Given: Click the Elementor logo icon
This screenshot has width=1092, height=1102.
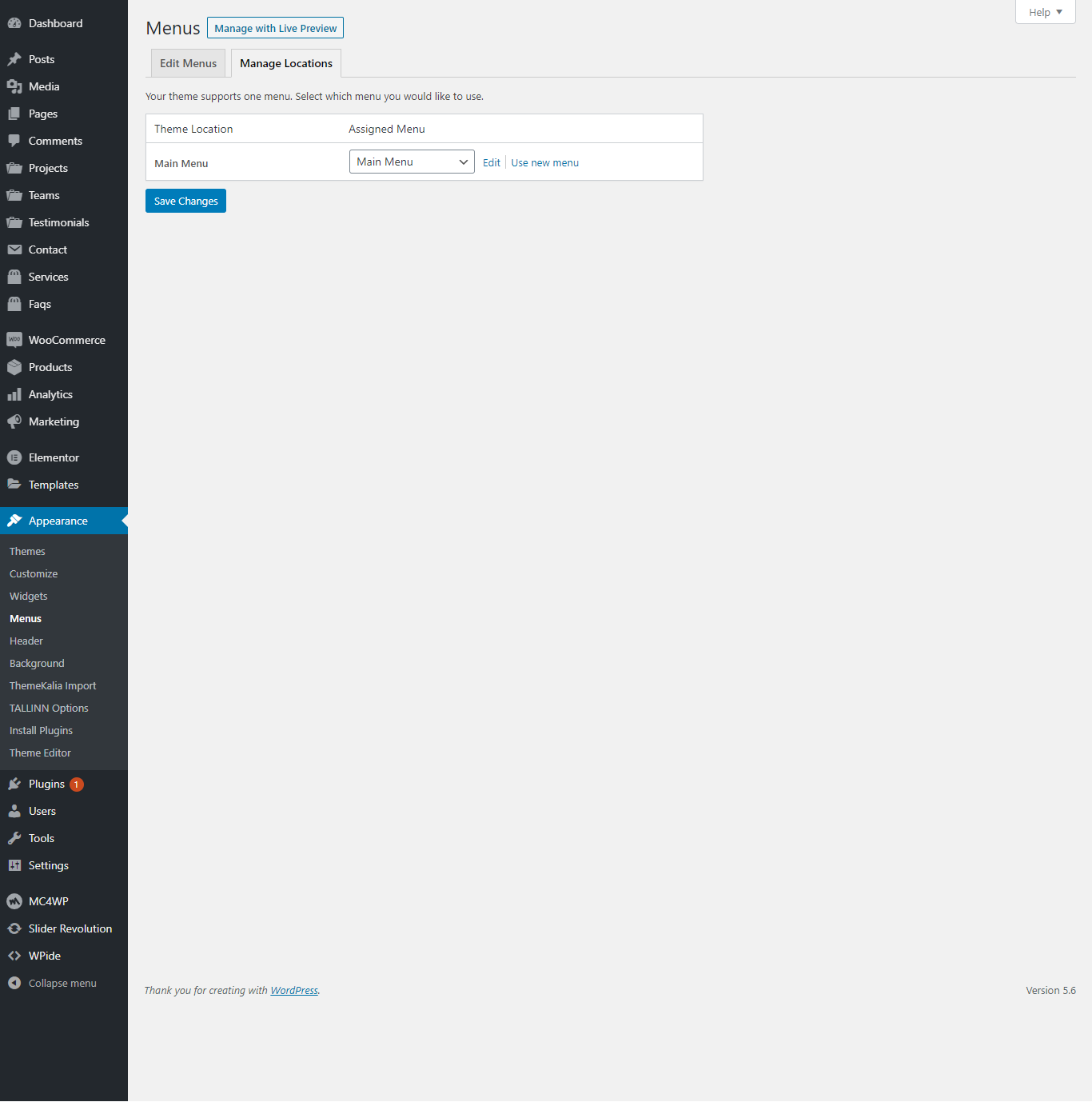Looking at the screenshot, I should click(14, 457).
